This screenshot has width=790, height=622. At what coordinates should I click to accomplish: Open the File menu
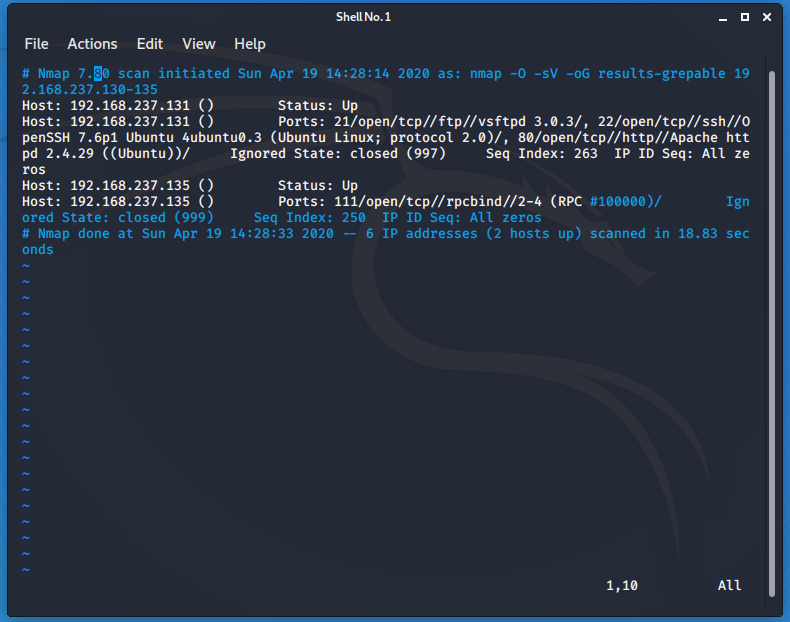[x=36, y=44]
